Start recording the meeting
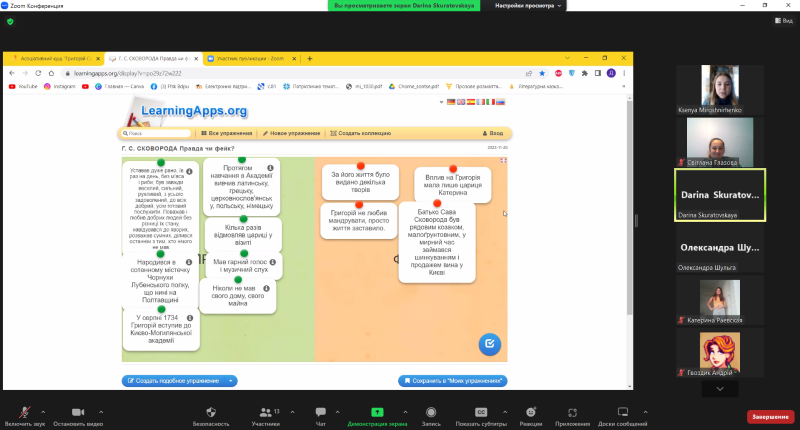The width and height of the screenshot is (800, 430). pyautogui.click(x=431, y=415)
